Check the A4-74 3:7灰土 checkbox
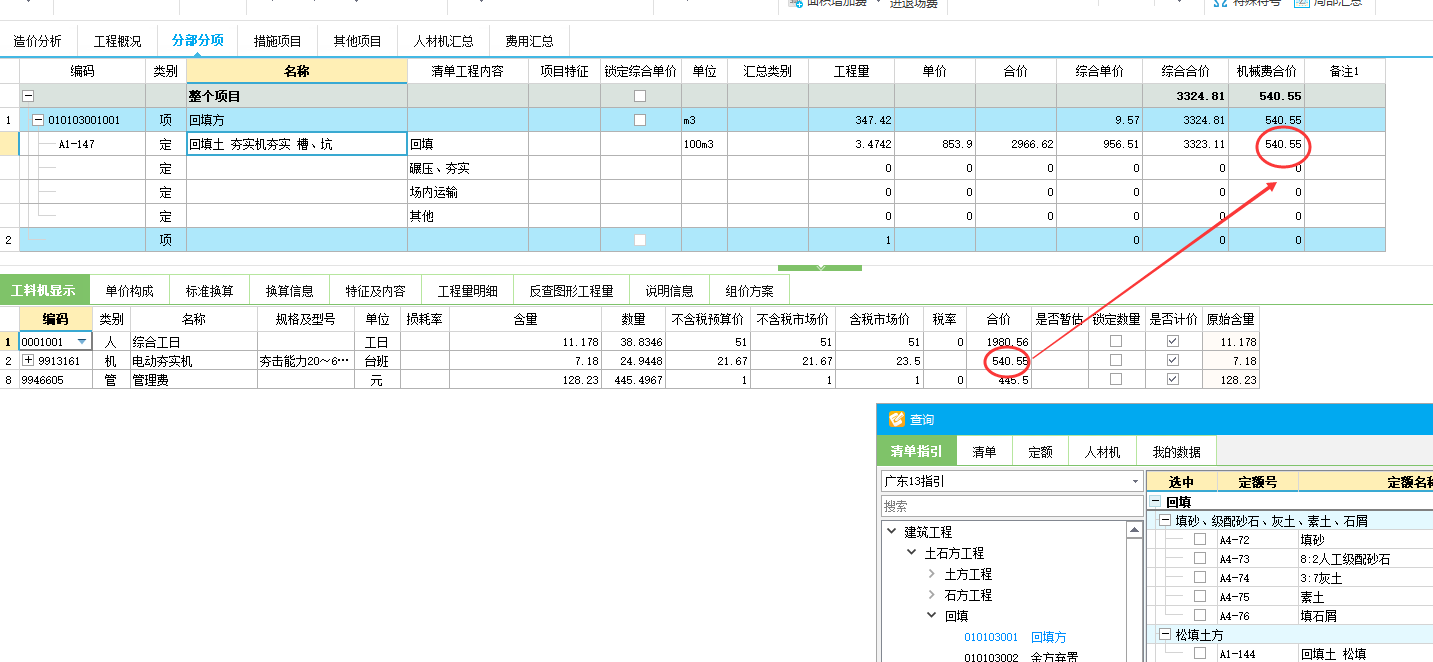Image resolution: width=1433 pixels, height=662 pixels. (1200, 578)
